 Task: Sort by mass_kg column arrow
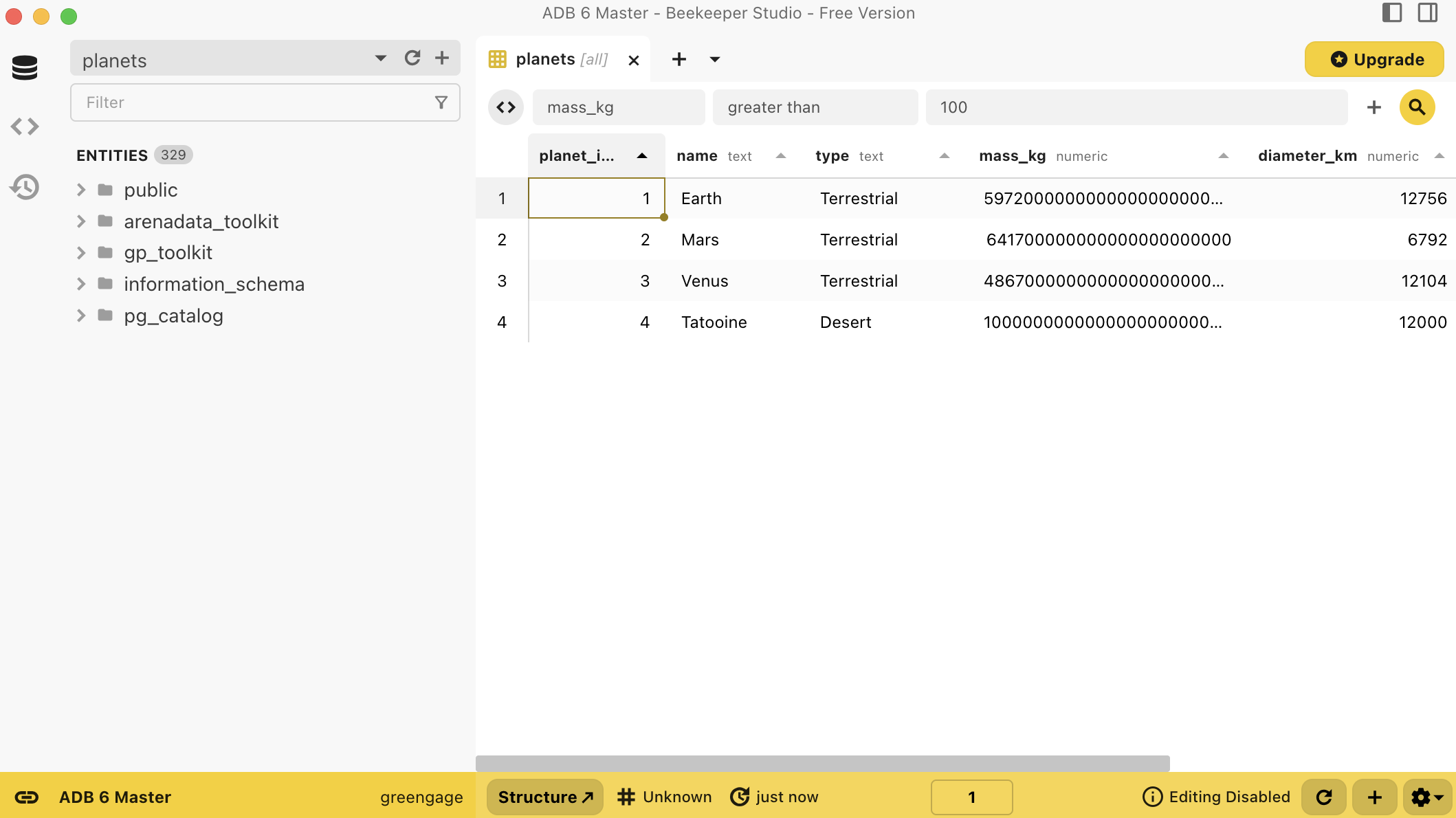point(1224,156)
